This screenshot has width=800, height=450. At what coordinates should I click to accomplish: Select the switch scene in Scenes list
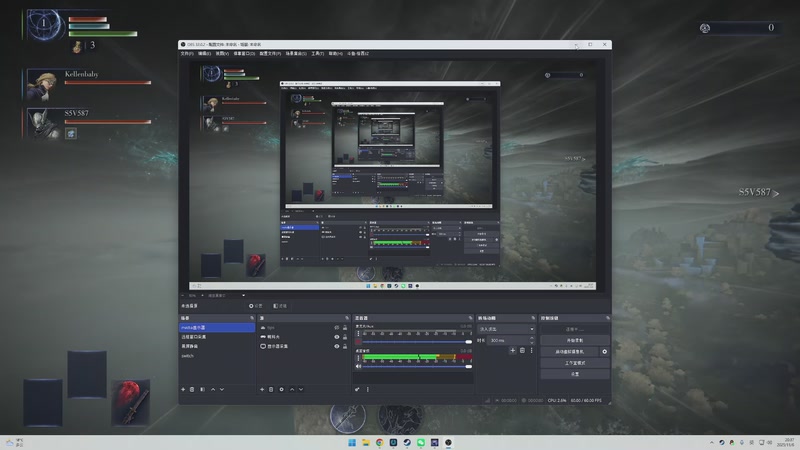click(216, 356)
